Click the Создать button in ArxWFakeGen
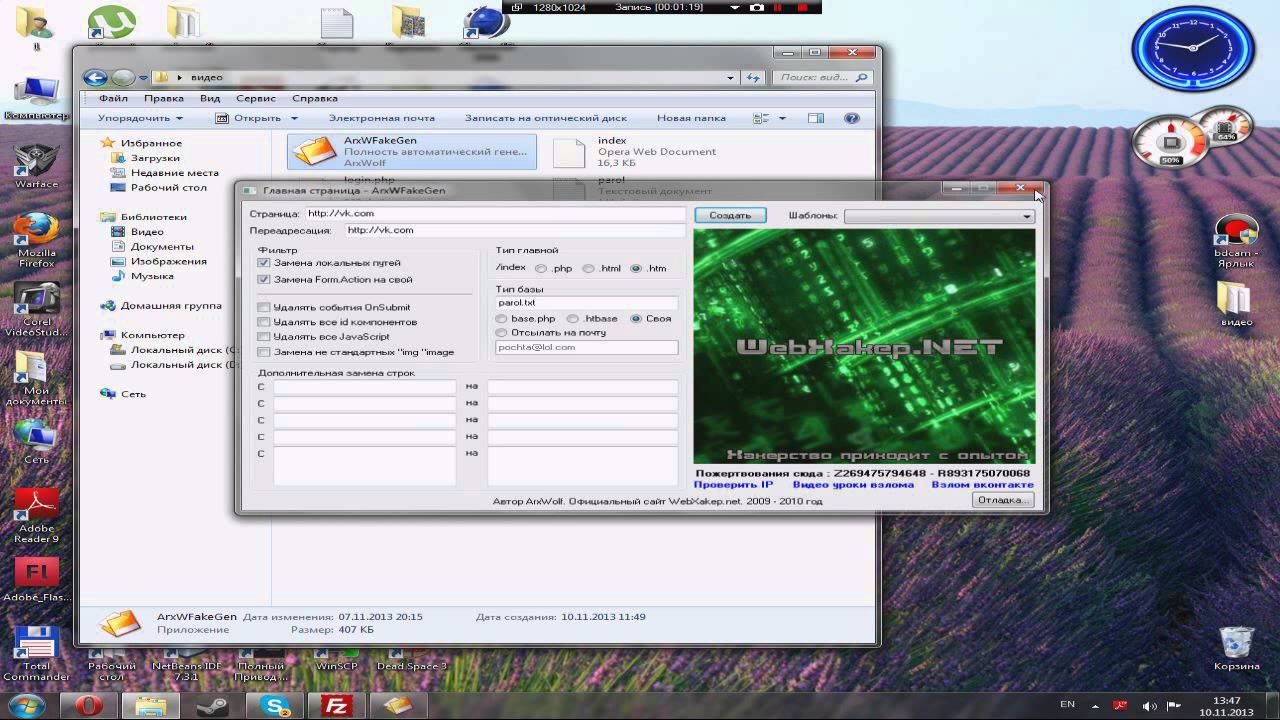Viewport: 1280px width, 720px height. click(730, 215)
